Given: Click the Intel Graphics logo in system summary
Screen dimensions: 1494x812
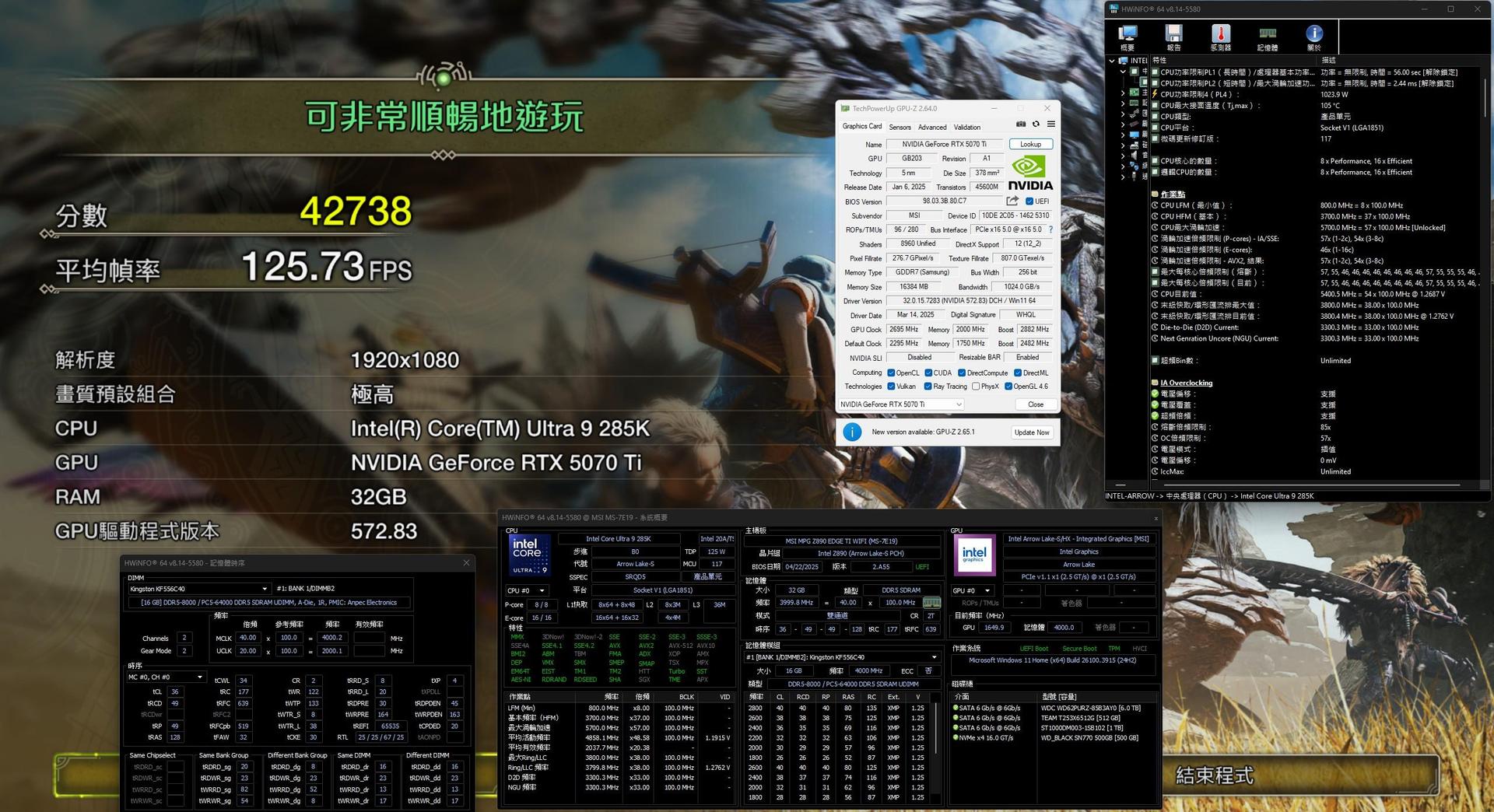Looking at the screenshot, I should click(x=973, y=555).
